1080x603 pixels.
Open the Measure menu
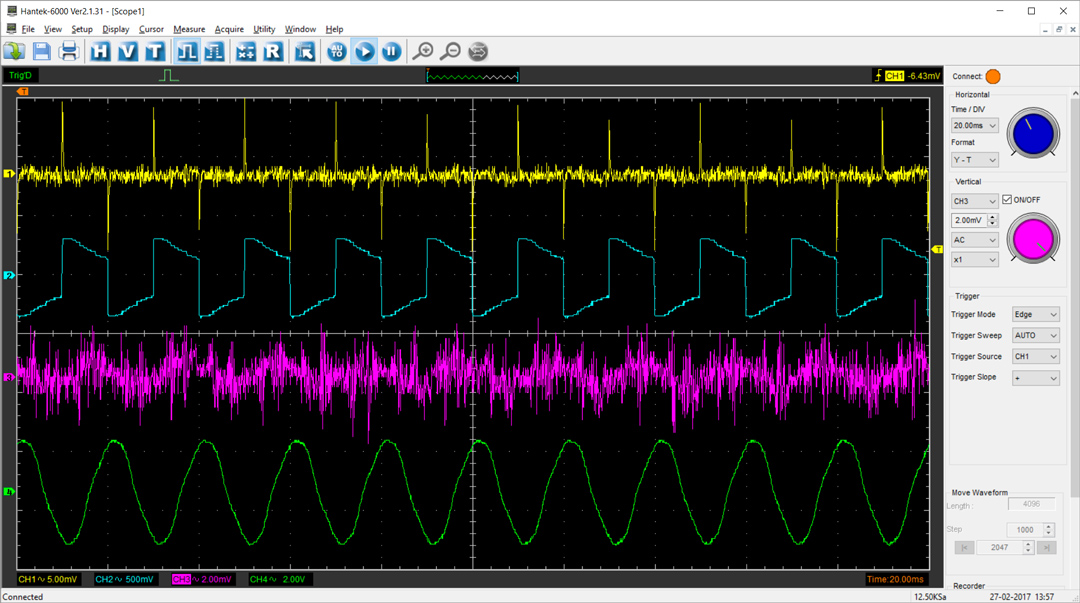click(x=189, y=29)
